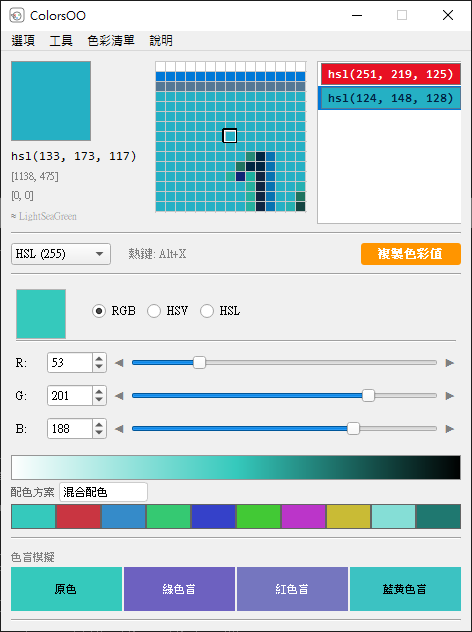
Task: Click the 綠色盲 simulation block
Action: click(x=179, y=589)
